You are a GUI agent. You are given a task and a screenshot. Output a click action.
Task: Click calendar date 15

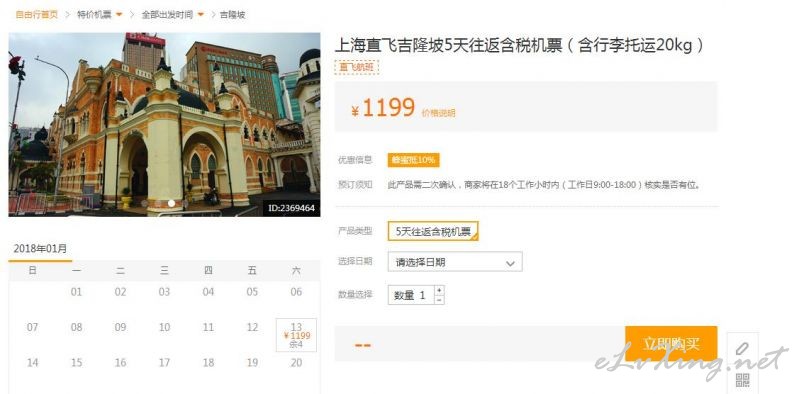point(76,363)
